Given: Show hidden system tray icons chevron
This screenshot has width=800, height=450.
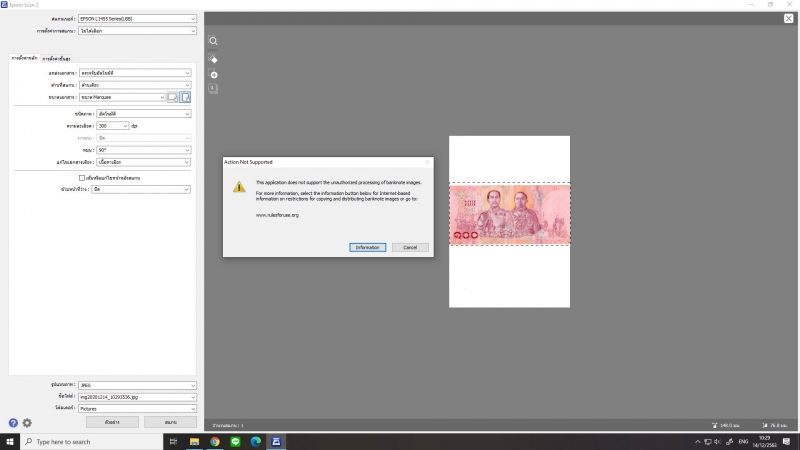Looking at the screenshot, I should (x=697, y=442).
